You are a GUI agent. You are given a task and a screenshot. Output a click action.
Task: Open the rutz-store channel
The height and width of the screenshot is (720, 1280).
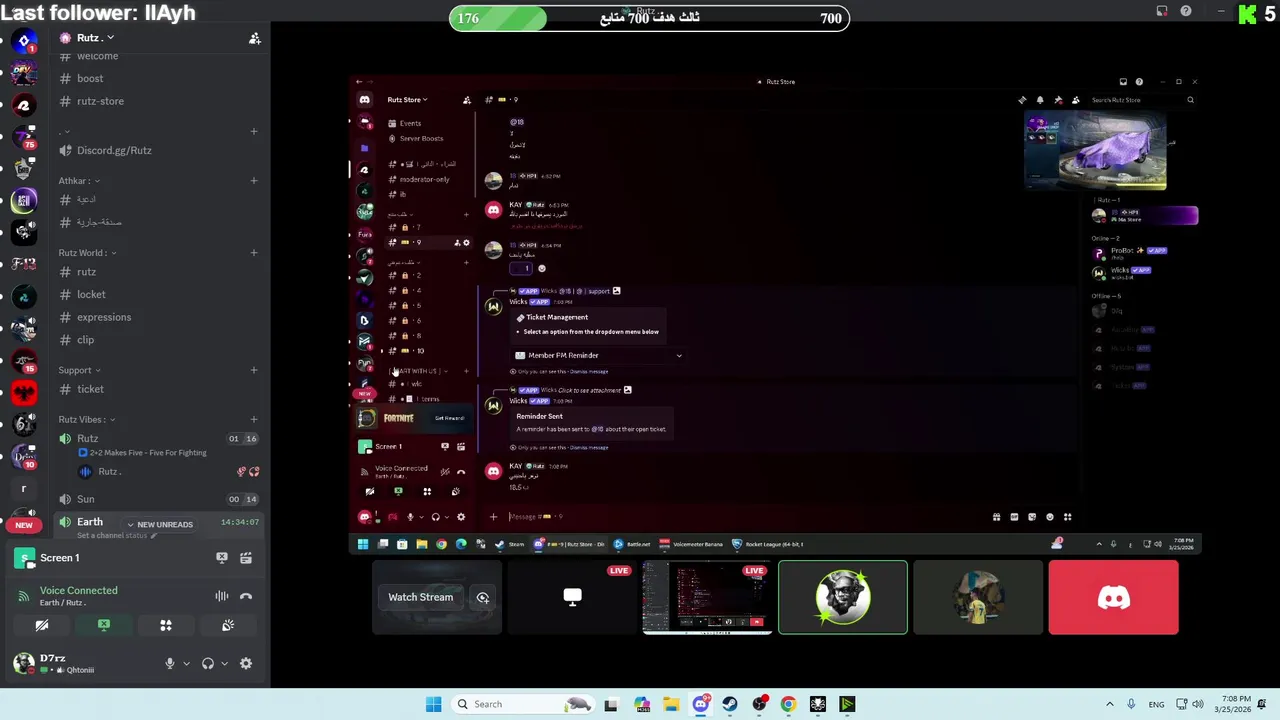pyautogui.click(x=100, y=101)
